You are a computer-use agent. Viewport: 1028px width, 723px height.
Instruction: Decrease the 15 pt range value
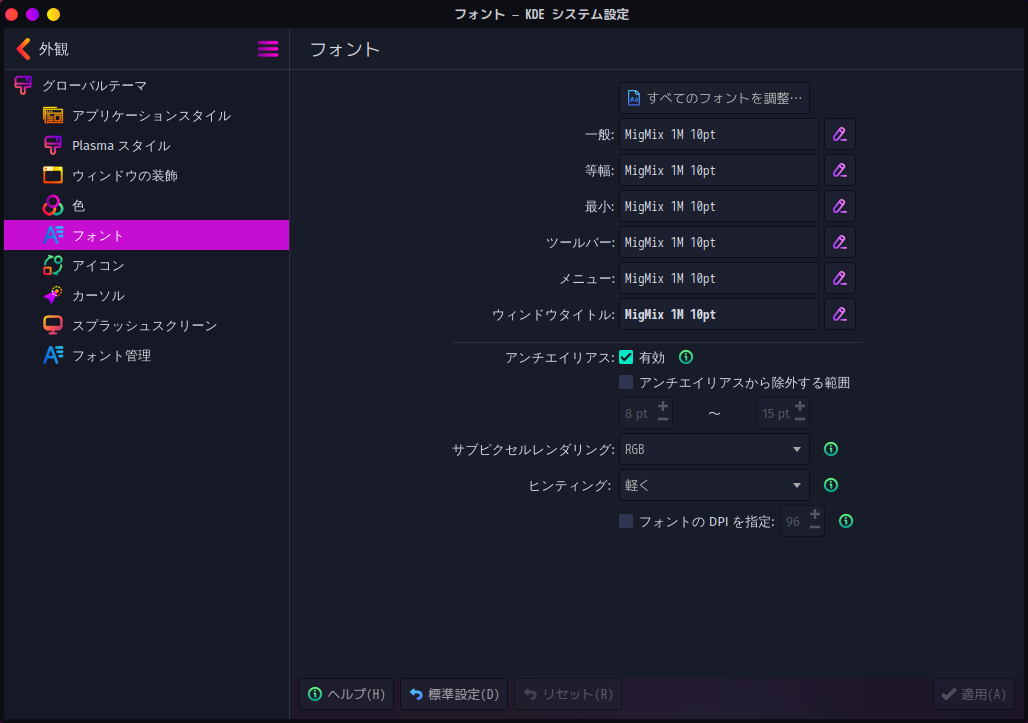800,420
